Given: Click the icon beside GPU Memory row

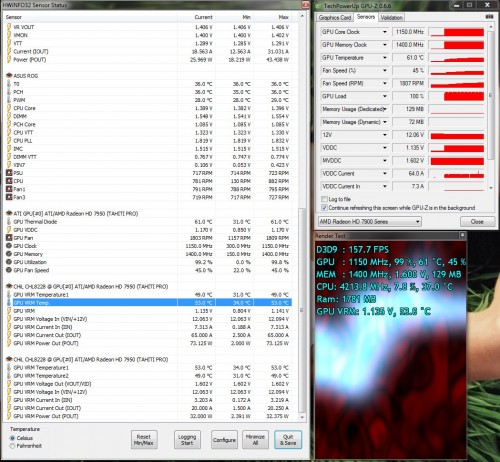Looking at the screenshot, I should [9, 254].
